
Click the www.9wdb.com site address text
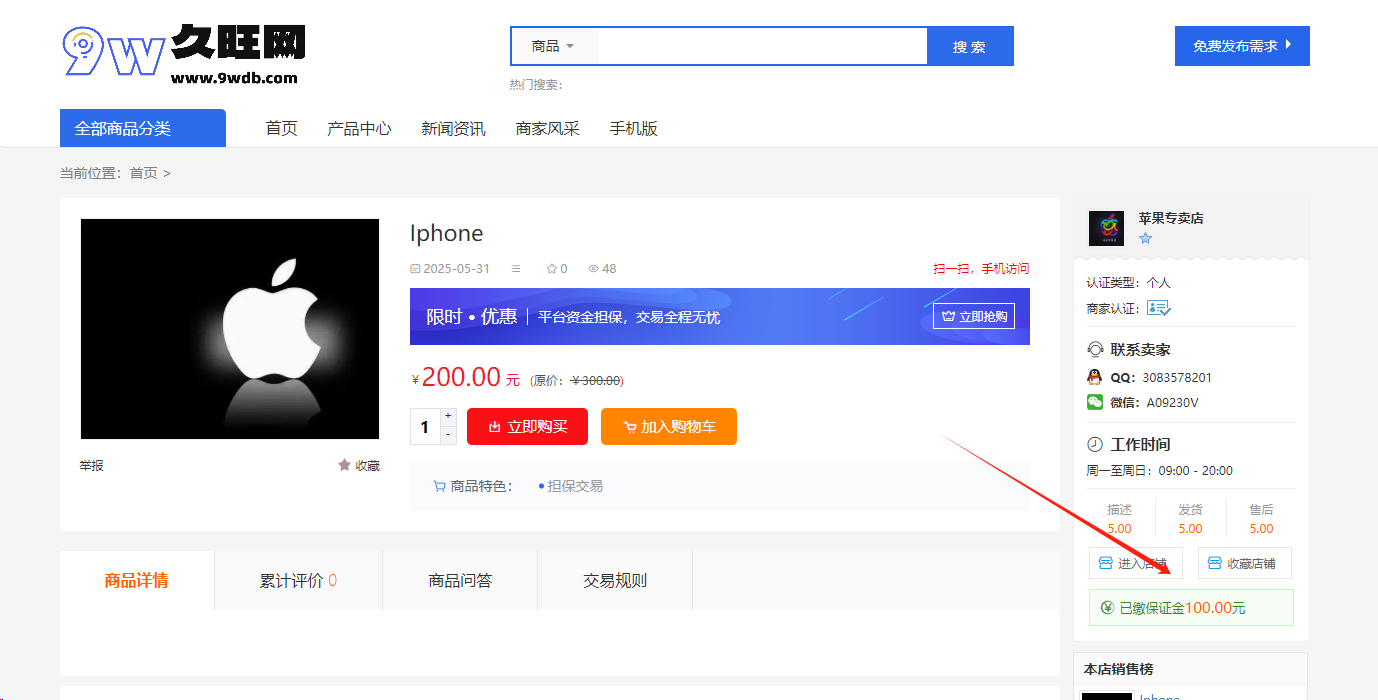(x=234, y=77)
